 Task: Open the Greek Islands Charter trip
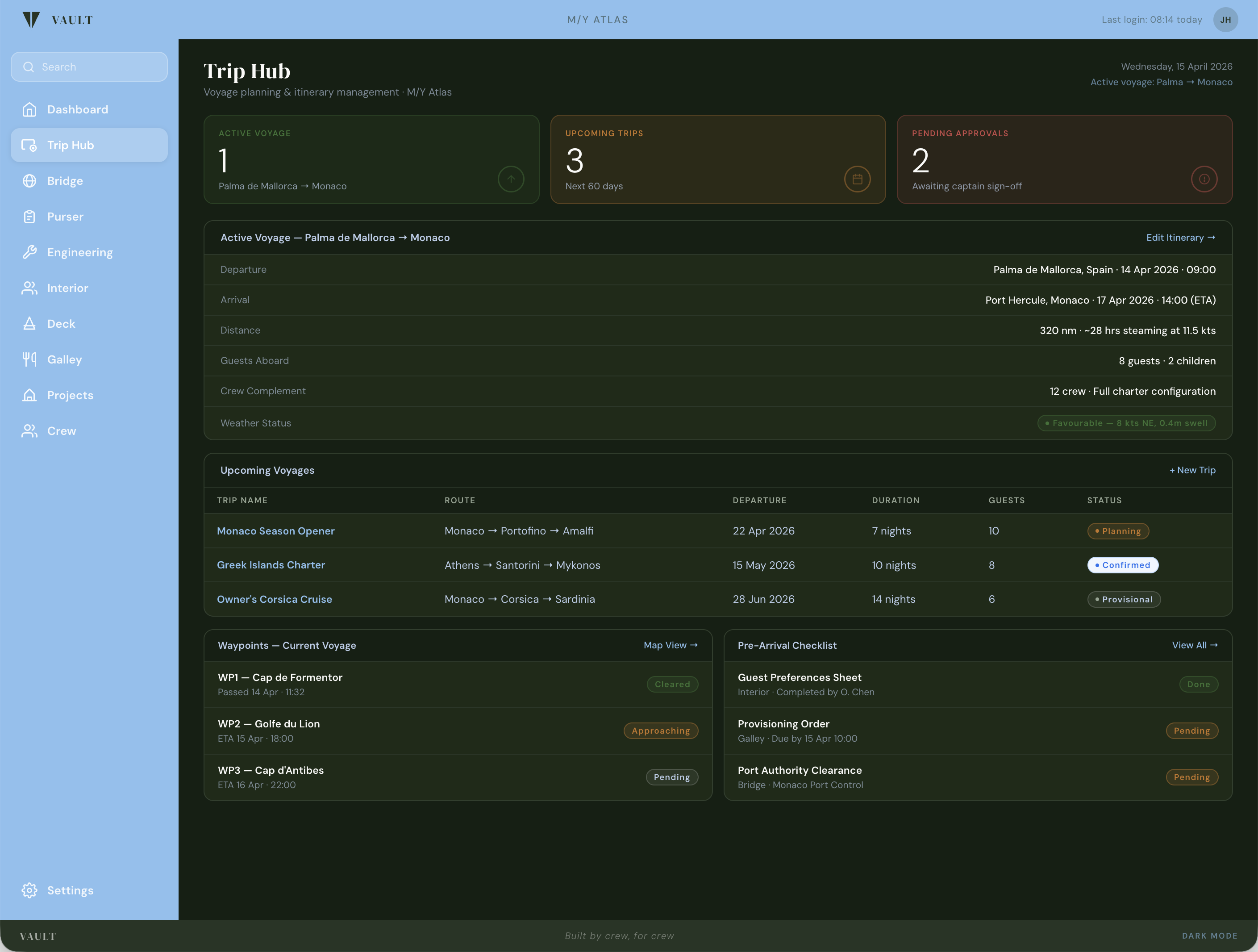[271, 565]
